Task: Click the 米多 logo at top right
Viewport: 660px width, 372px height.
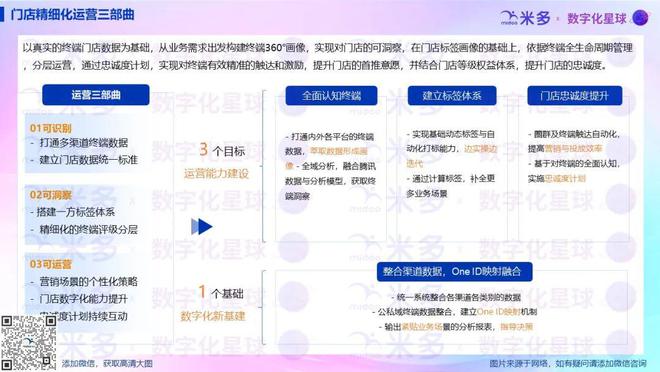Action: (x=526, y=18)
